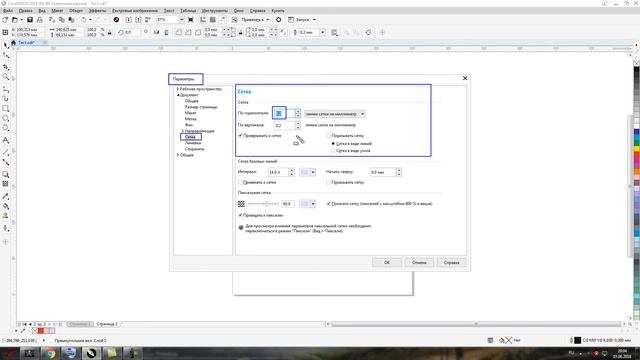Open the 'Файл' menu

(8, 11)
